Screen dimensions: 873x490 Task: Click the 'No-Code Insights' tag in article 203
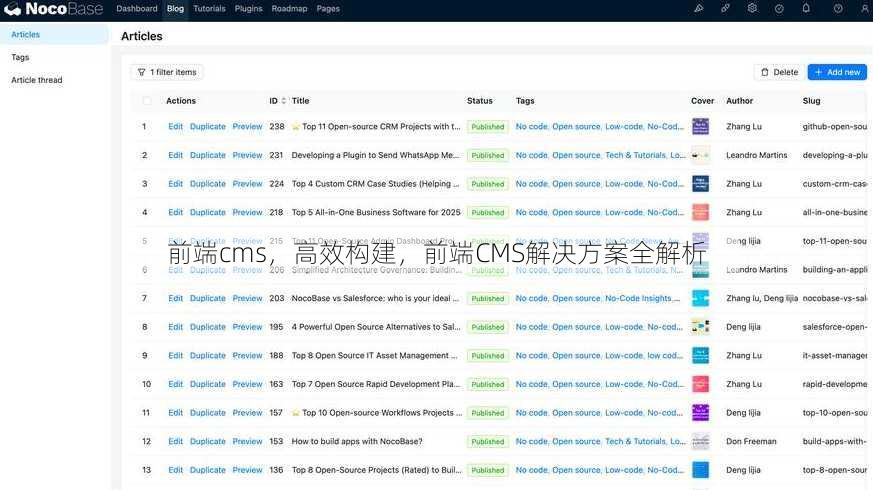(x=638, y=298)
